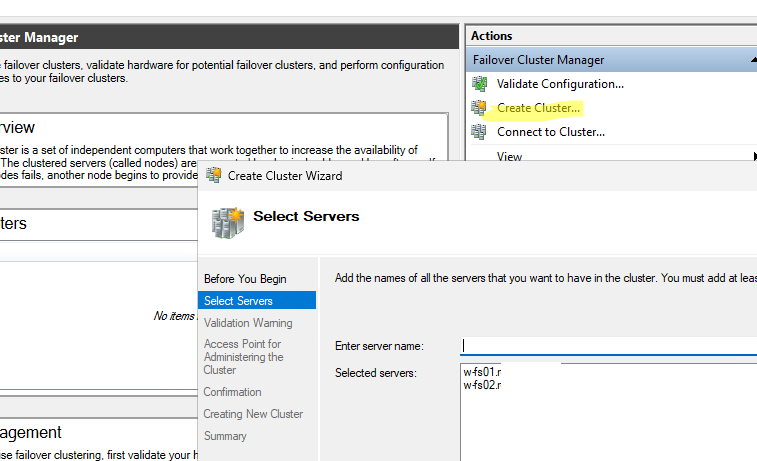757x461 pixels.
Task: Select the Select Servers wizard step
Action: (238, 300)
